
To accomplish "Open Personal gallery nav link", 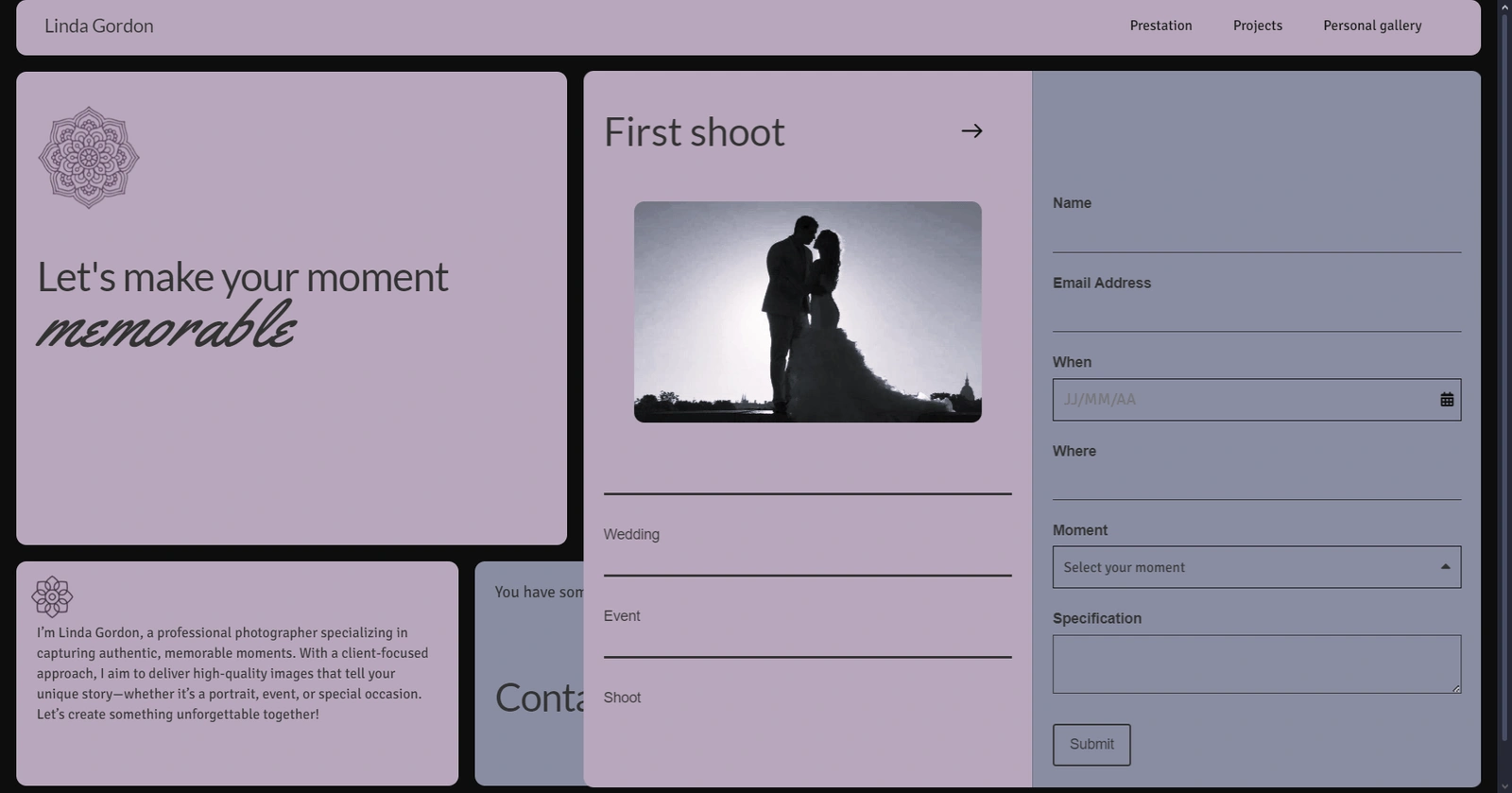I will pyautogui.click(x=1372, y=26).
